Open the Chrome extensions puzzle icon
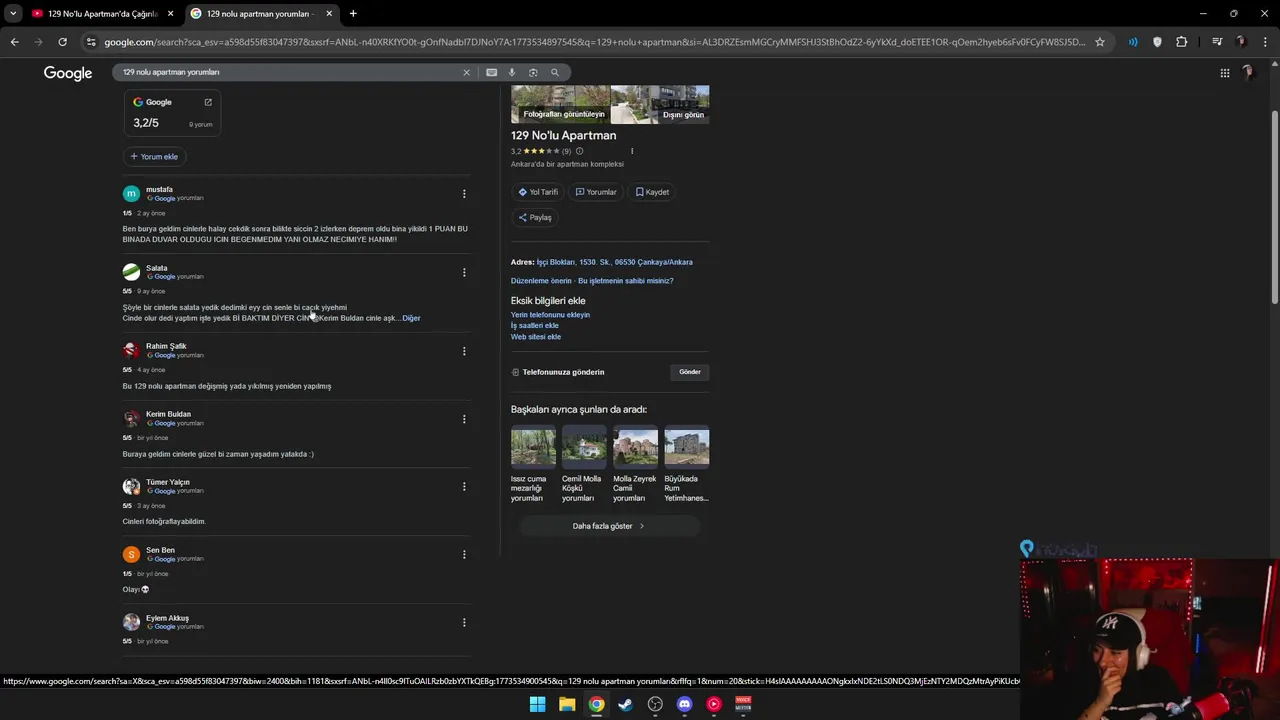The height and width of the screenshot is (720, 1280). click(1182, 42)
